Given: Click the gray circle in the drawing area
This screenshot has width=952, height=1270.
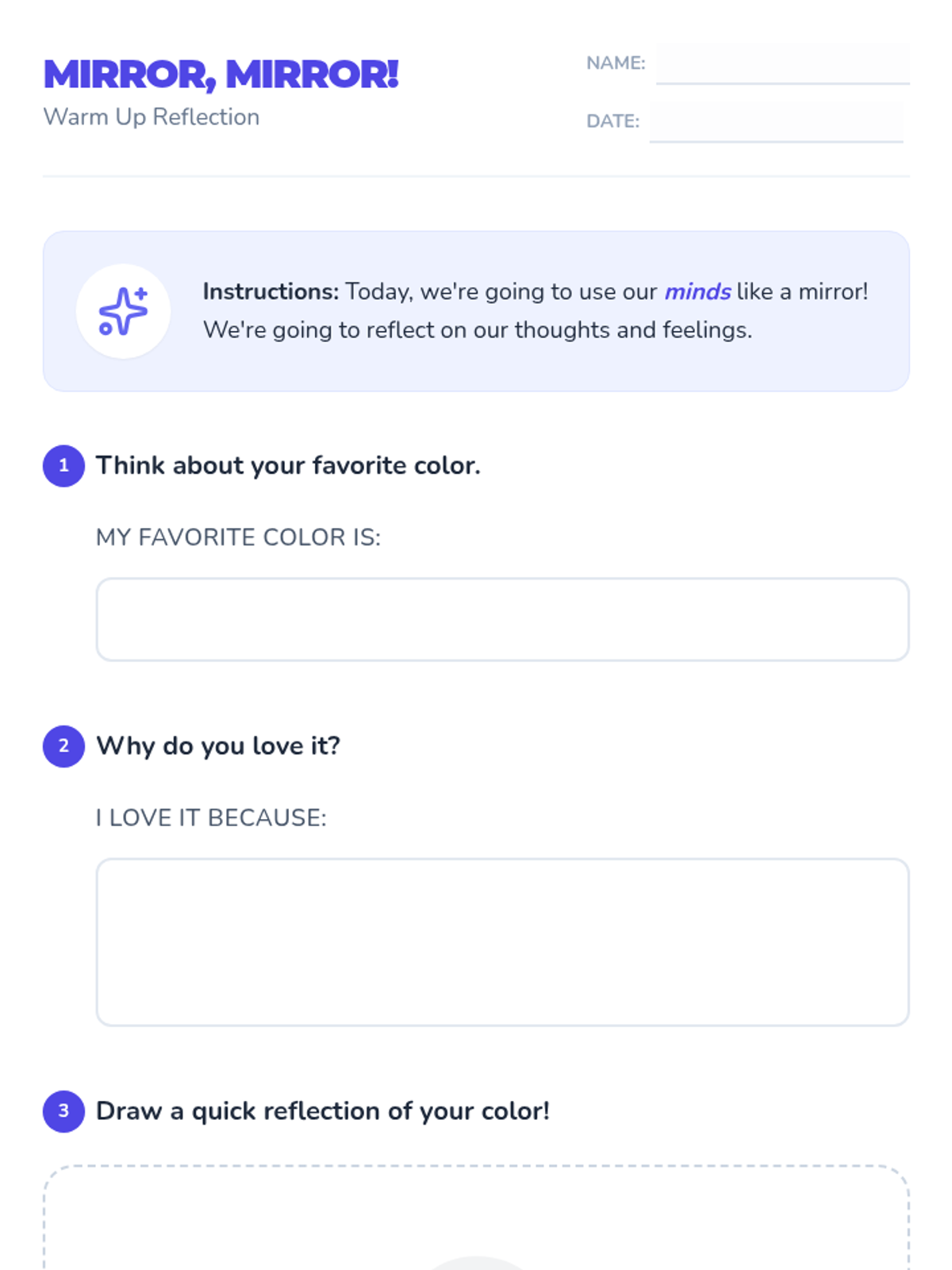Looking at the screenshot, I should (x=476, y=1264).
